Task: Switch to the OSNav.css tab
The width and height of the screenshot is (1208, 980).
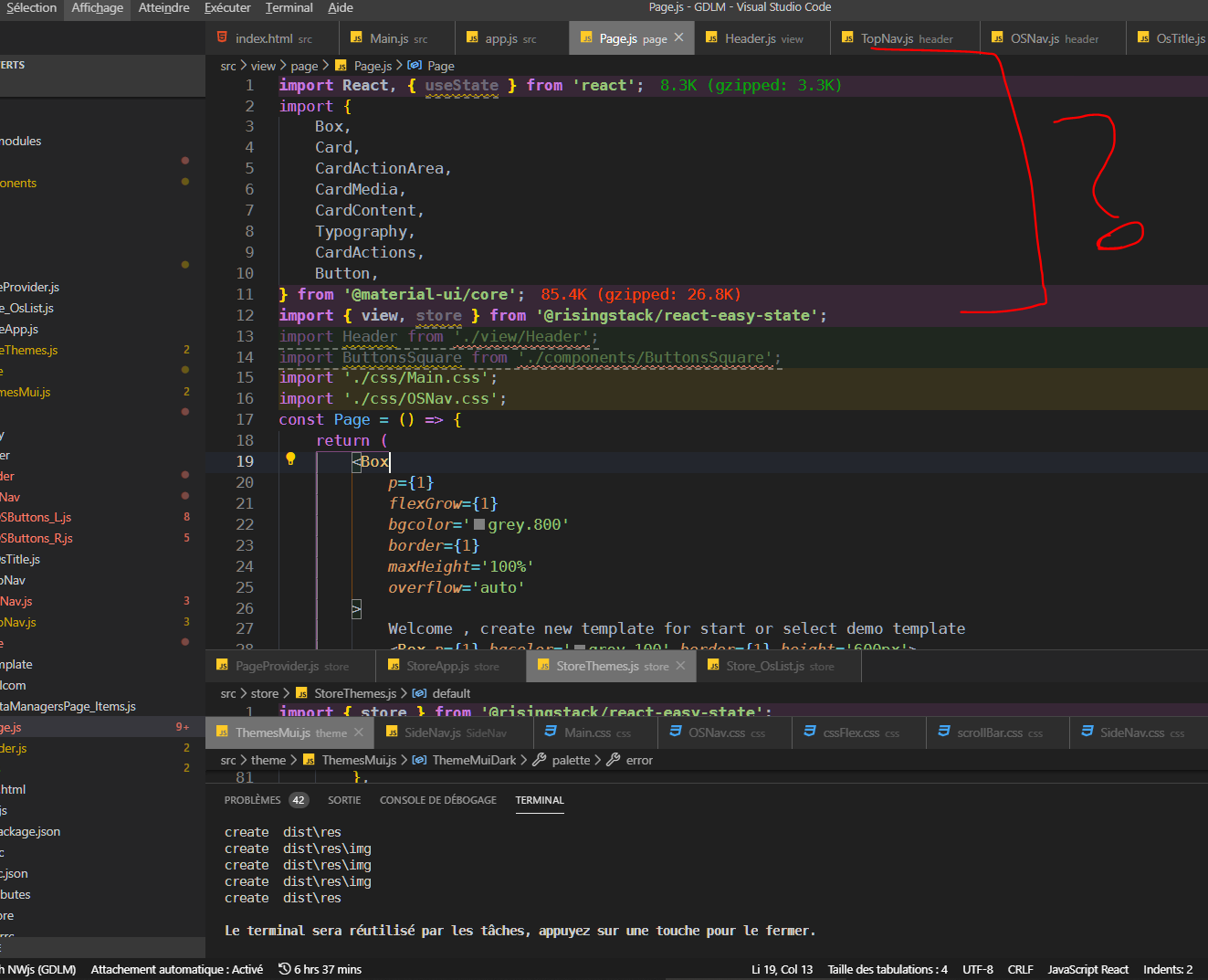Action: click(x=725, y=732)
